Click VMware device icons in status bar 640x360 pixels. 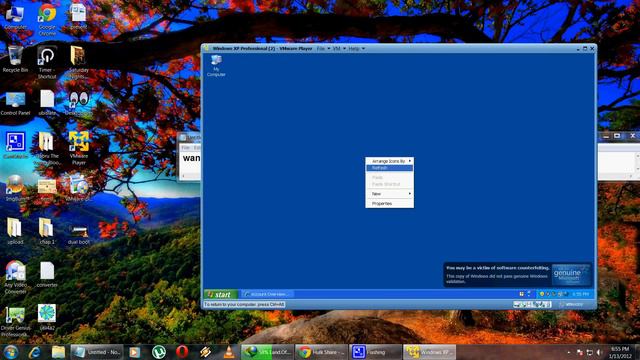click(x=533, y=304)
